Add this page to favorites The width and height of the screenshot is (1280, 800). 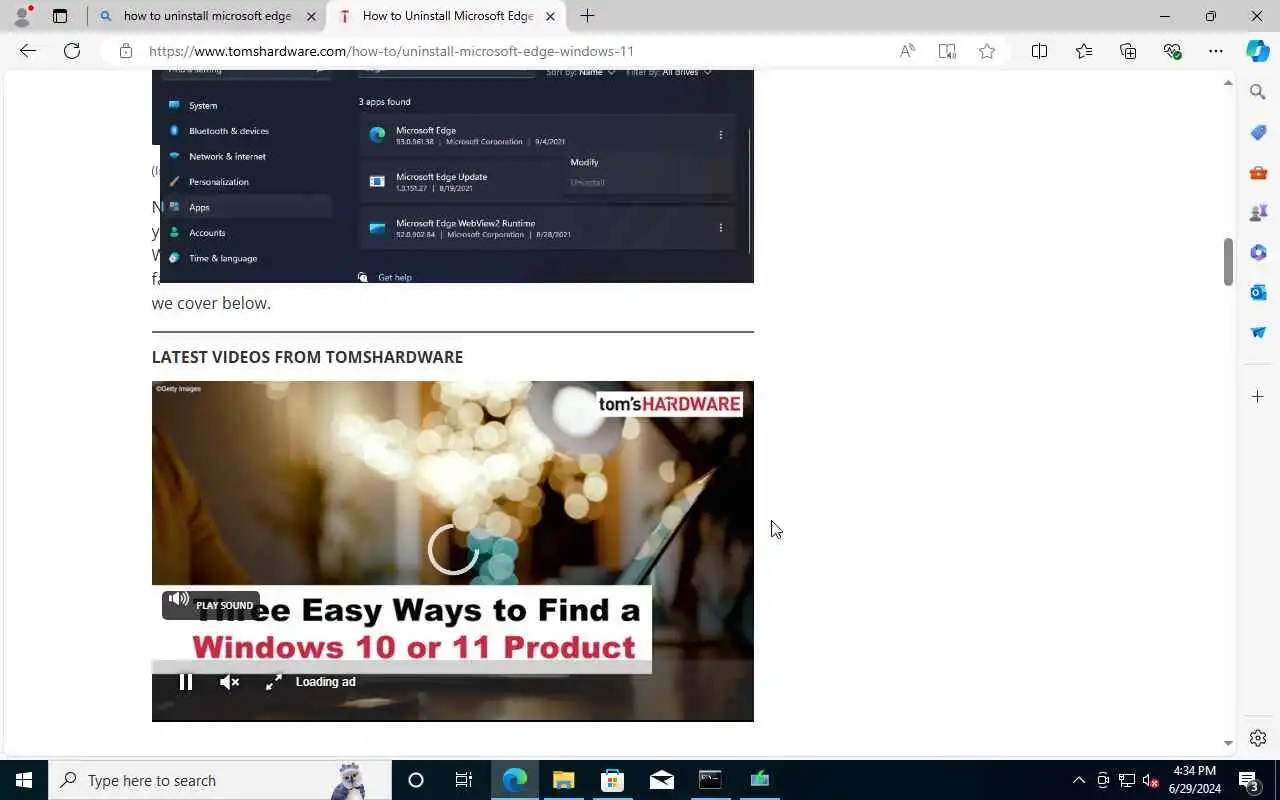click(987, 51)
